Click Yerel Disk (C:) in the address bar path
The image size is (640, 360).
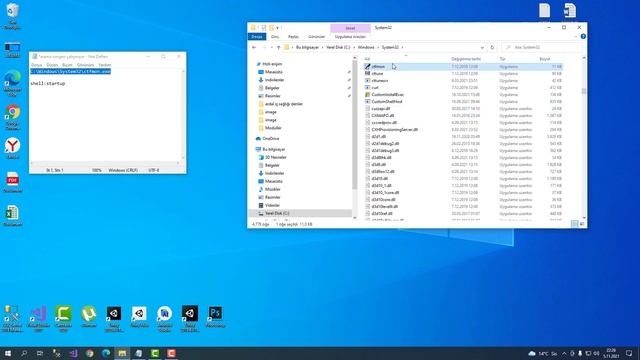point(338,47)
